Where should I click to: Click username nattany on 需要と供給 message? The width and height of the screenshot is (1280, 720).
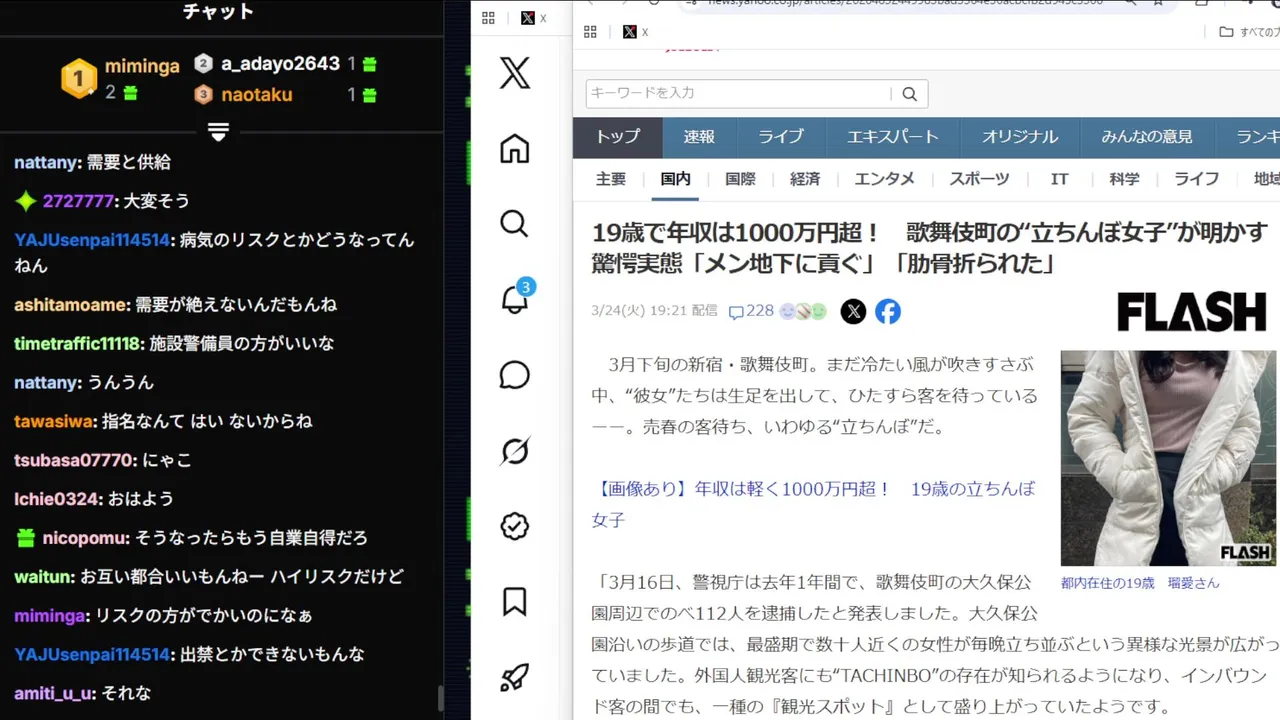coord(46,162)
